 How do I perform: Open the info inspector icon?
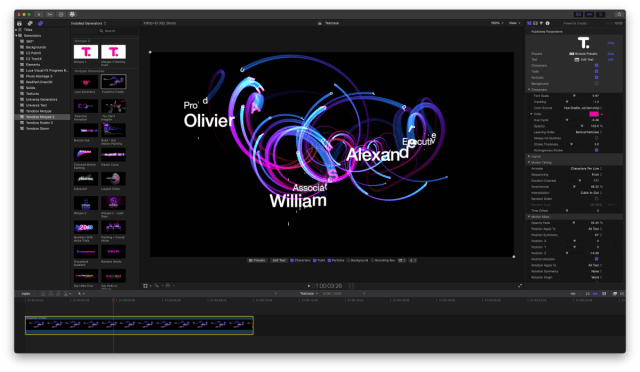coord(547,23)
